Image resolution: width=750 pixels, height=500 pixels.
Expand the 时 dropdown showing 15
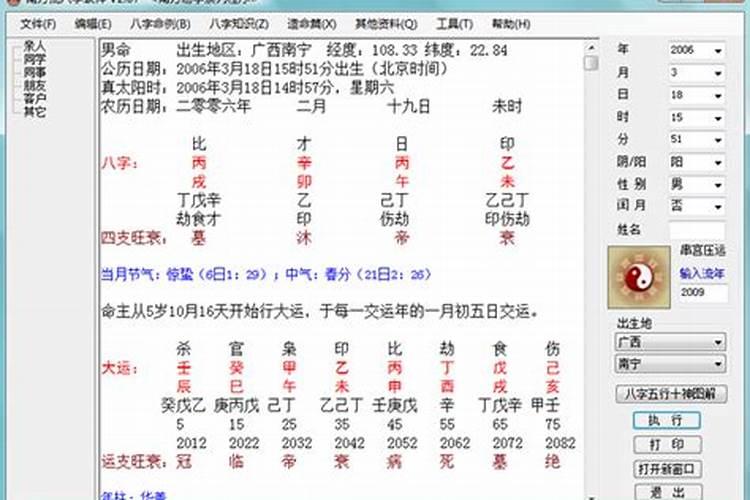(x=717, y=118)
